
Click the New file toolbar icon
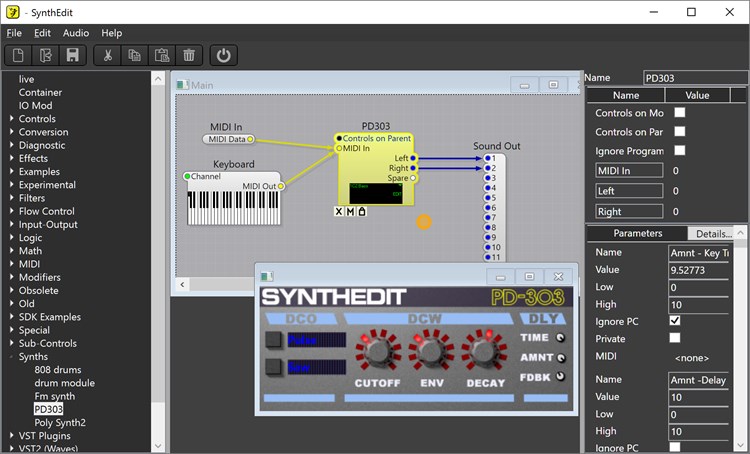(x=19, y=56)
